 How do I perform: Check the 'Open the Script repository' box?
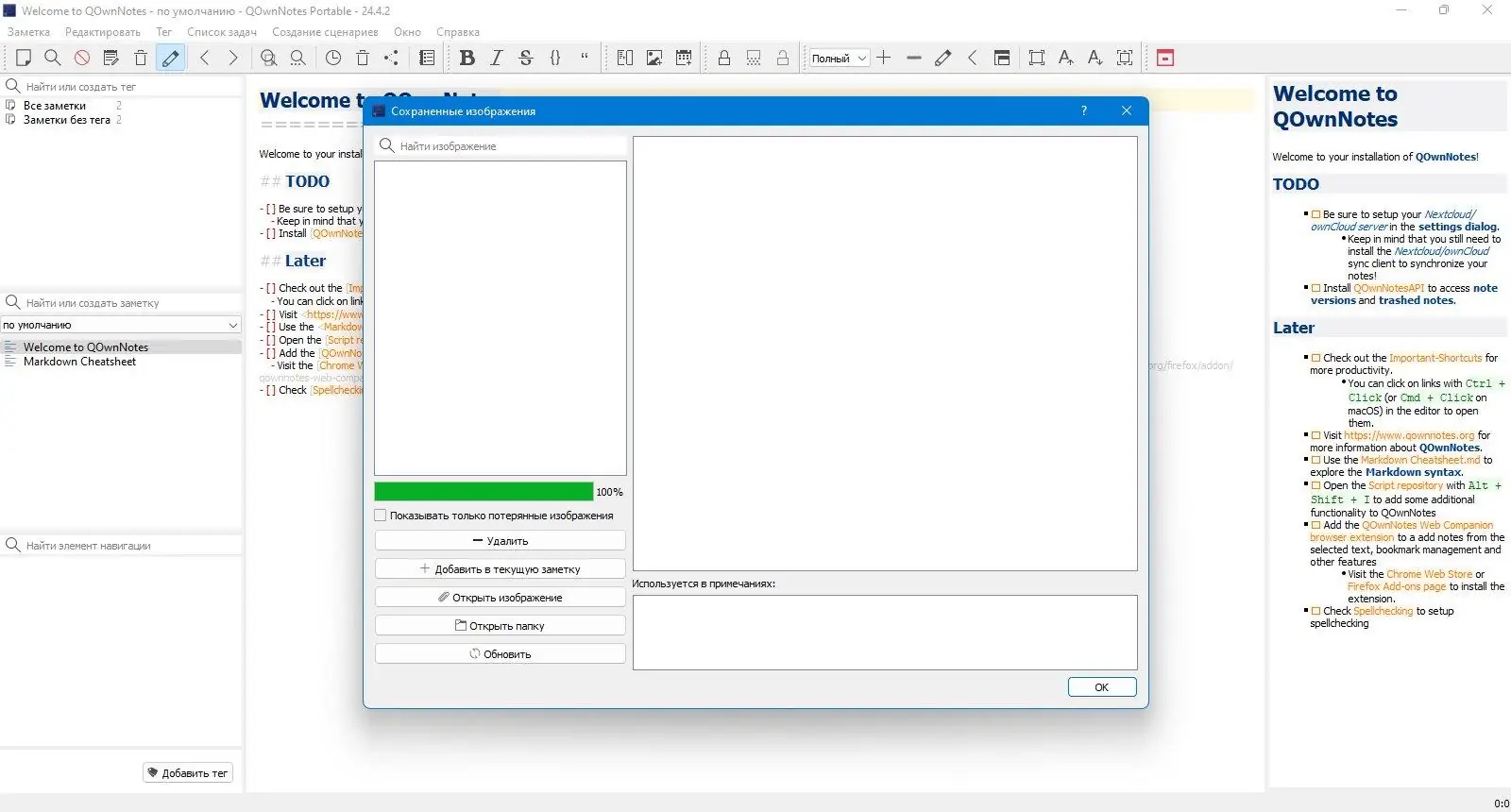(x=1316, y=485)
